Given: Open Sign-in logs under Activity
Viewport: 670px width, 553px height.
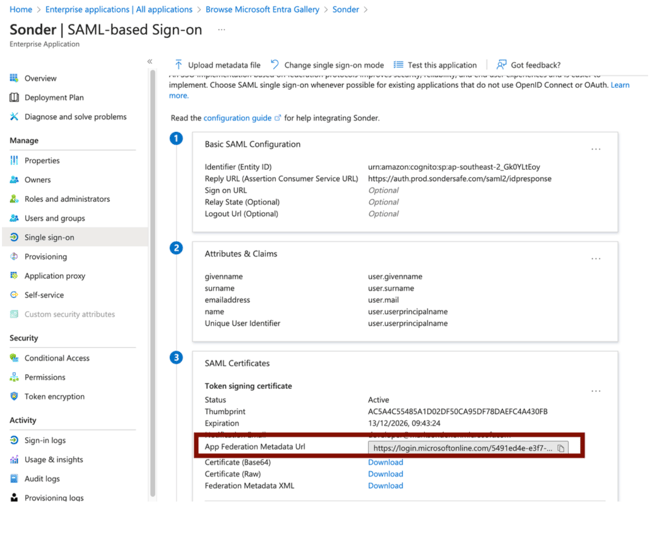Looking at the screenshot, I should (45, 440).
